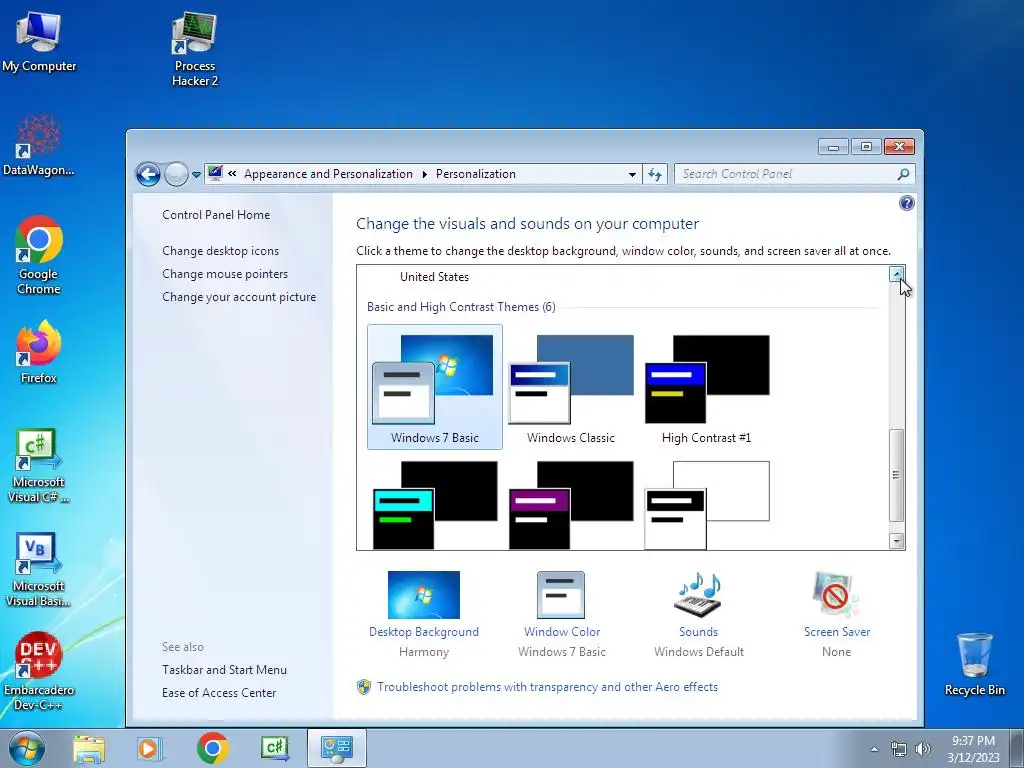Image resolution: width=1024 pixels, height=768 pixels.
Task: Open recent pages dropdown arrow
Action: pos(196,175)
